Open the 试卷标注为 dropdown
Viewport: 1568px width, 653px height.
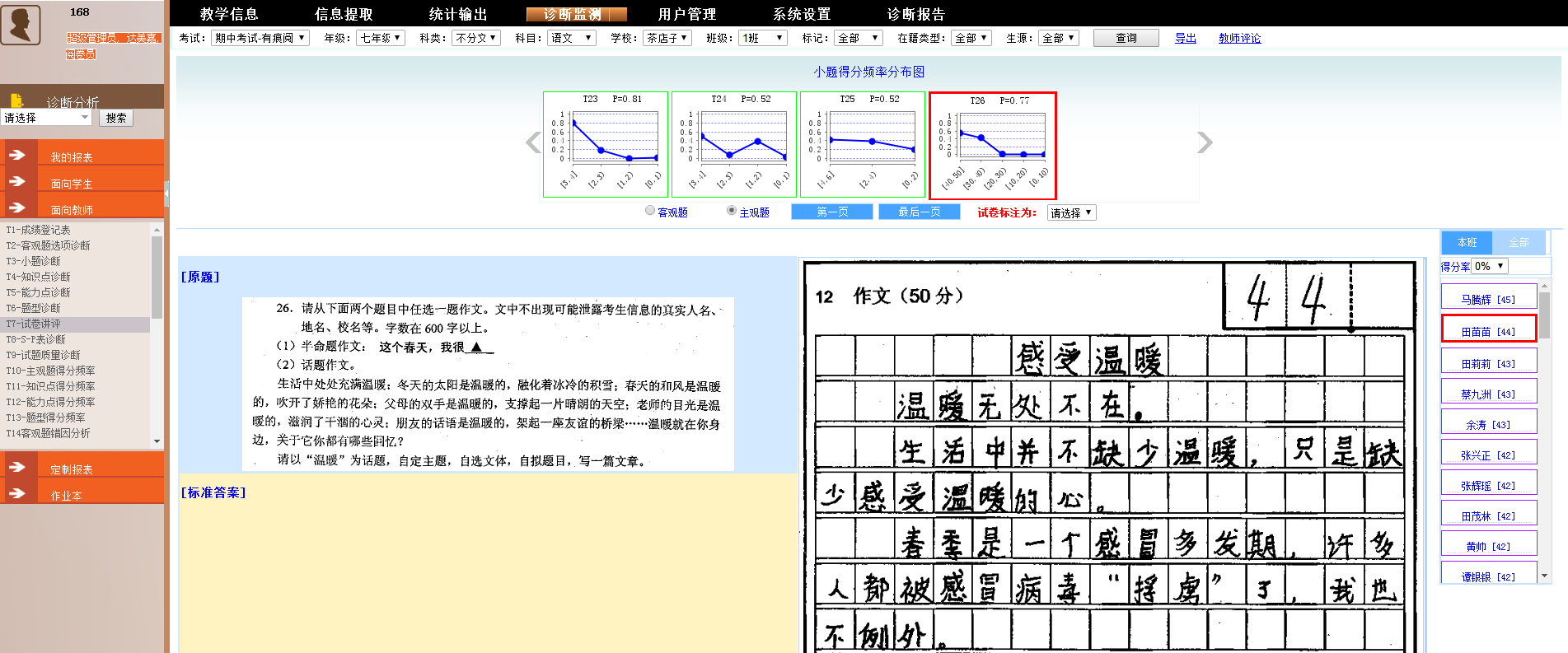[x=1071, y=212]
